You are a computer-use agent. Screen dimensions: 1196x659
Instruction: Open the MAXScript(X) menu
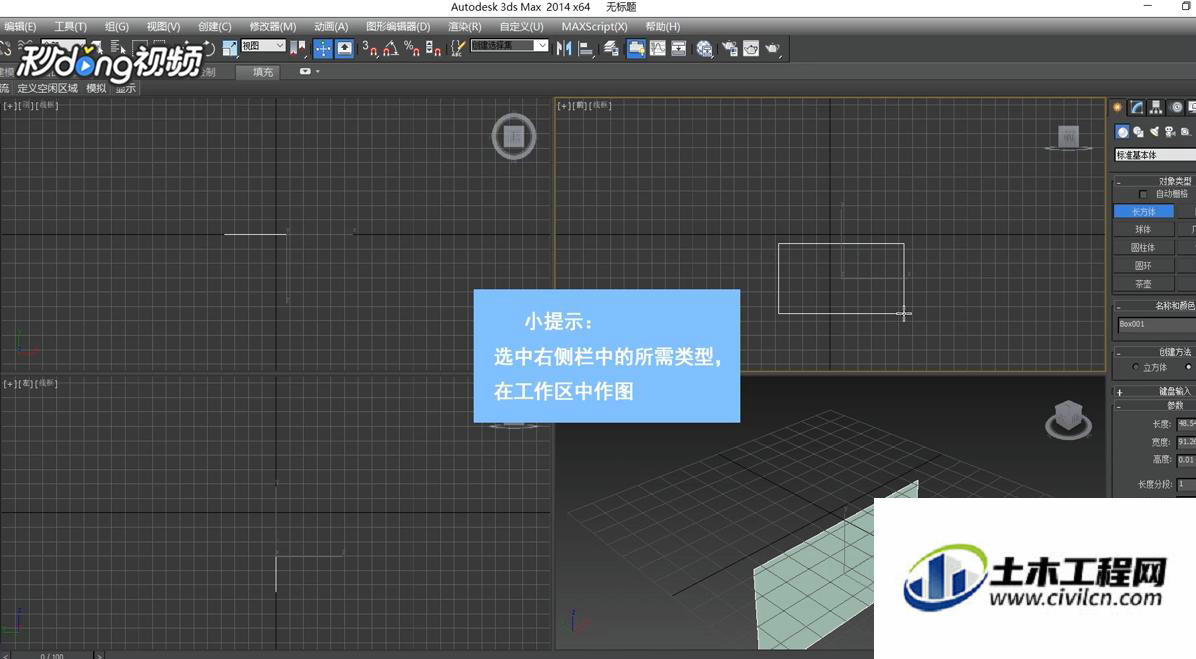point(594,27)
